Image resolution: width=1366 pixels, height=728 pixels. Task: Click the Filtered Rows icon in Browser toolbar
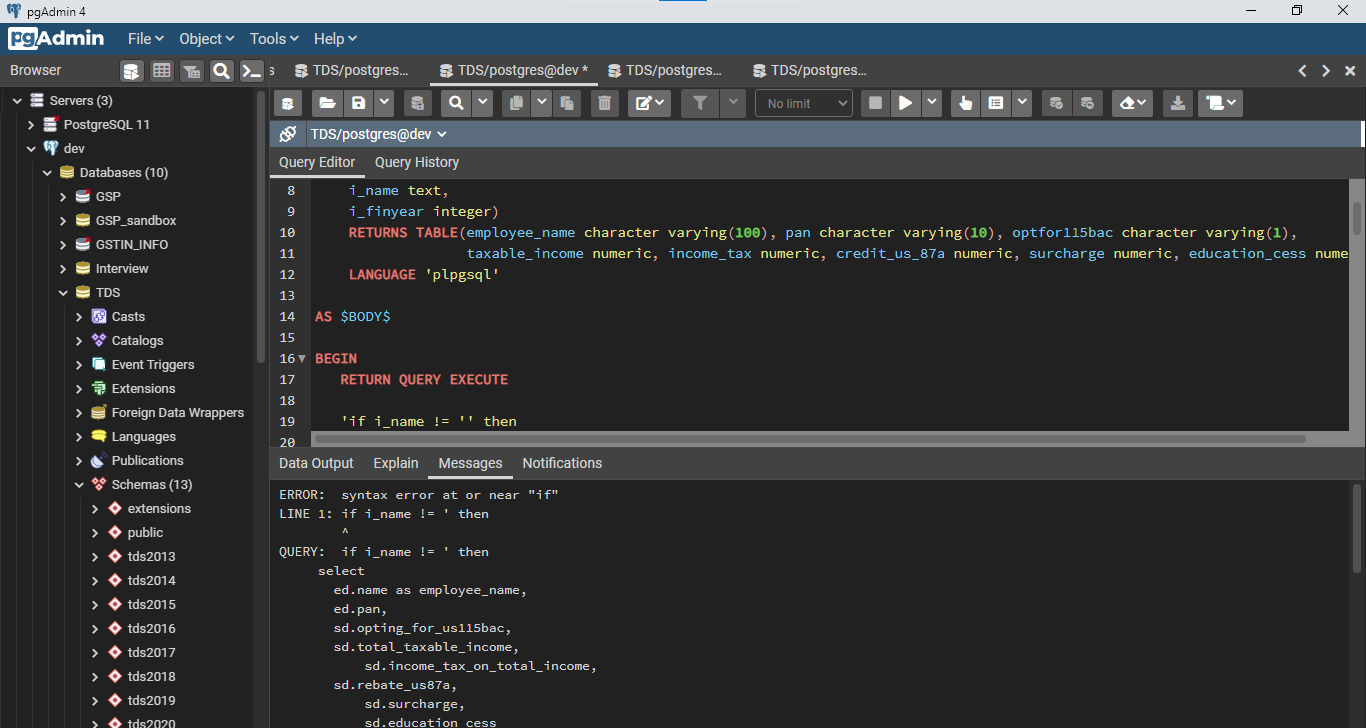point(191,71)
